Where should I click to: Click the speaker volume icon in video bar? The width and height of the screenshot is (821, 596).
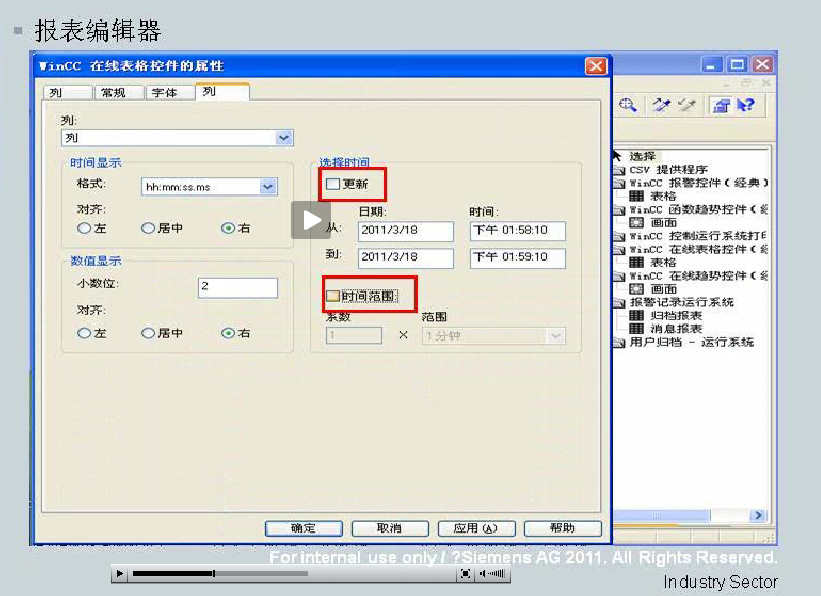point(482,573)
